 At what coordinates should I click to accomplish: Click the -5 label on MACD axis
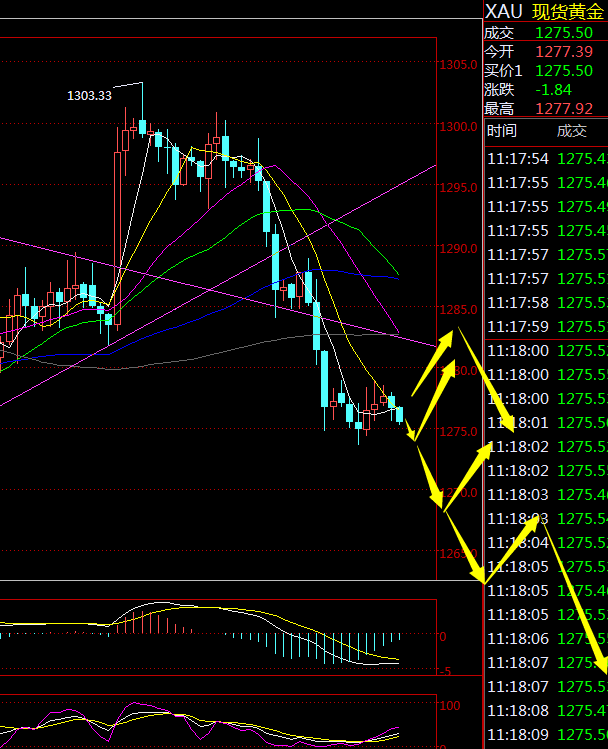[x=445, y=671]
